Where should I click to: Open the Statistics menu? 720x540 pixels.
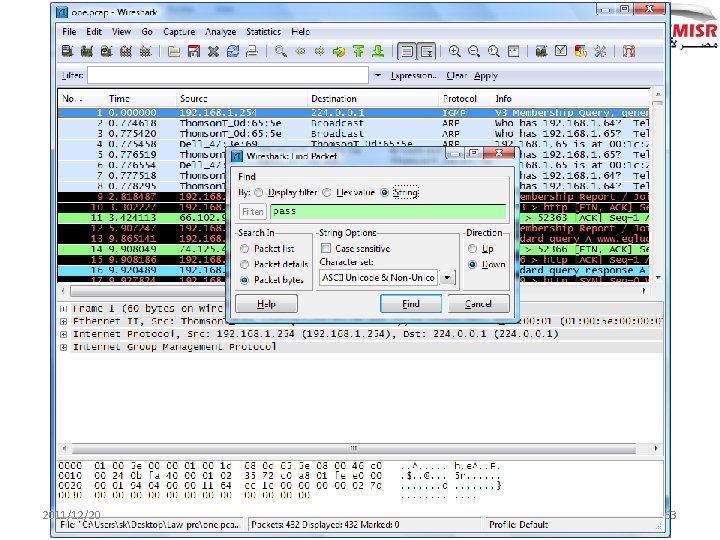click(x=264, y=31)
